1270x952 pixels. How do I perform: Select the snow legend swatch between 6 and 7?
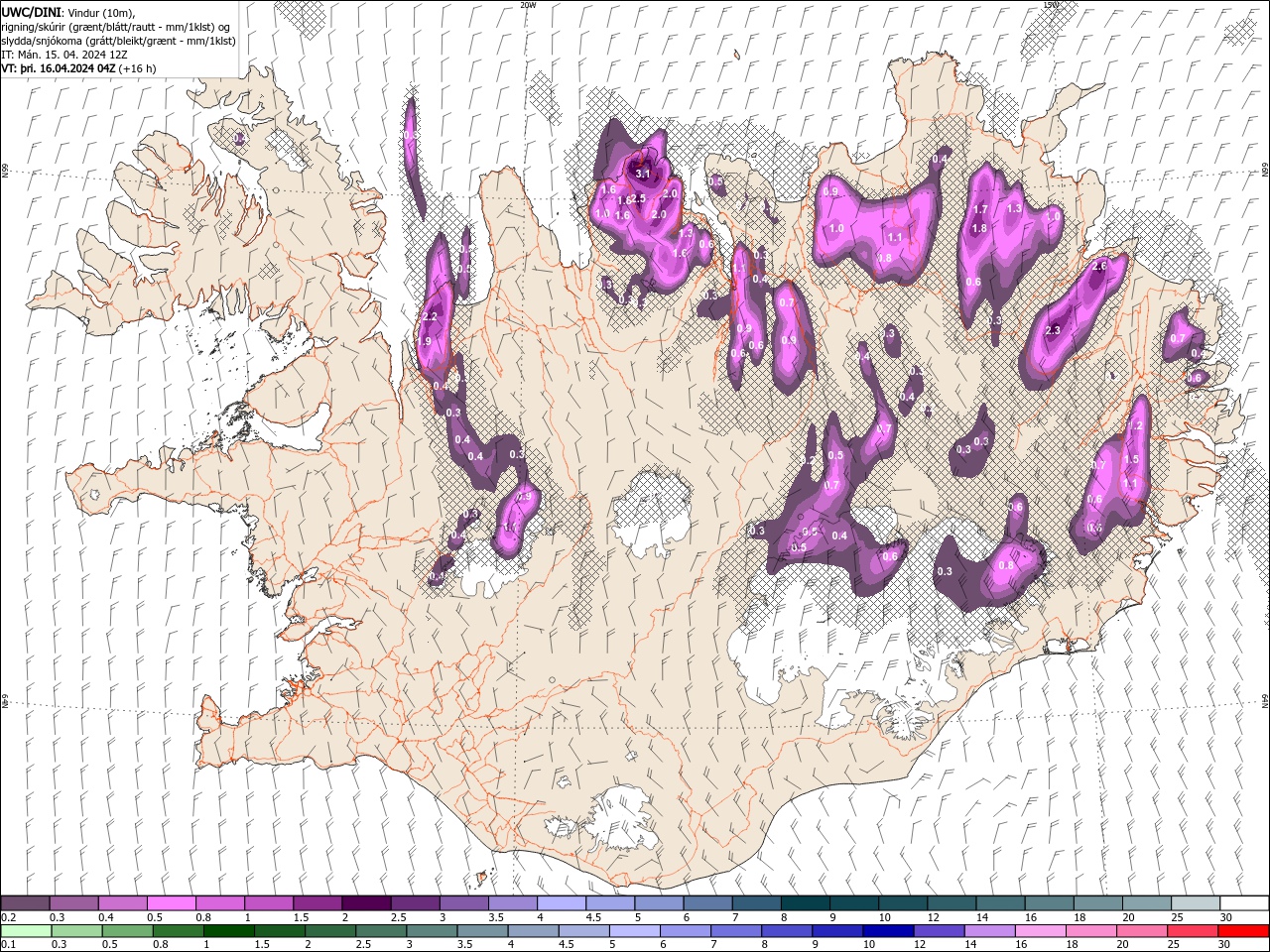click(707, 903)
